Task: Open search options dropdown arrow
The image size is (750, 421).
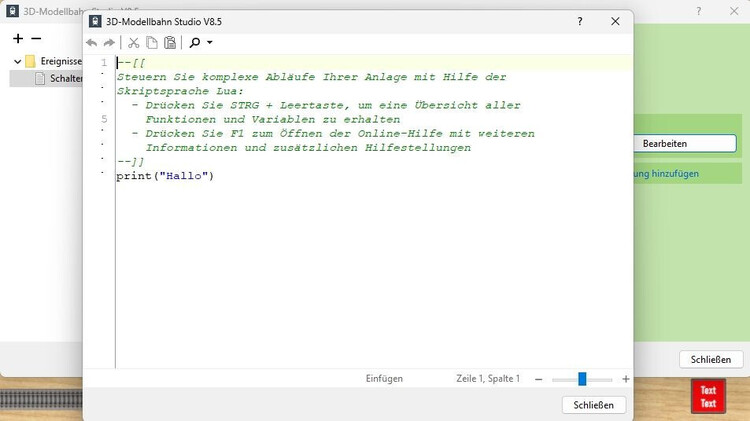Action: pyautogui.click(x=210, y=43)
